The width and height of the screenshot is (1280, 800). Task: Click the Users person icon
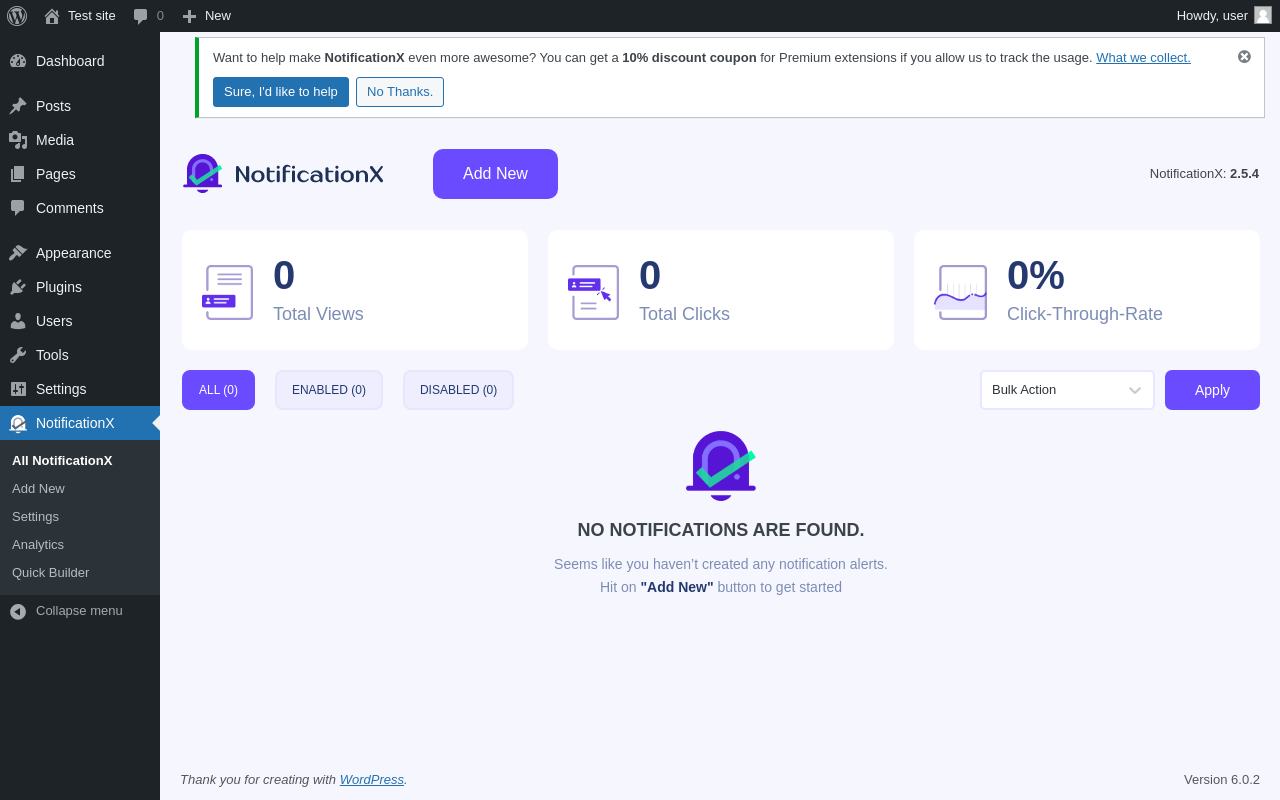(18, 321)
